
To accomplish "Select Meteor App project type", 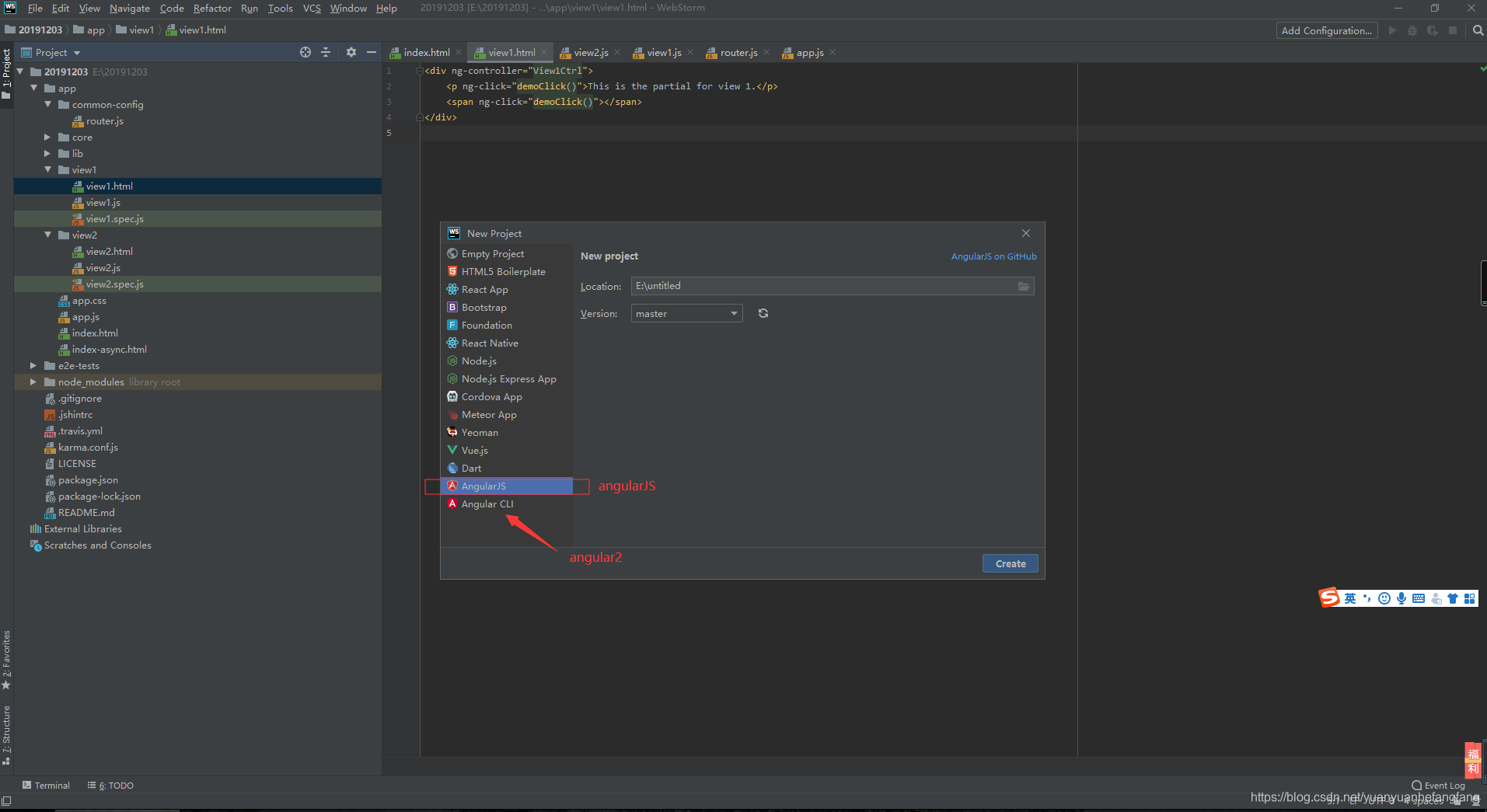I will (x=506, y=414).
